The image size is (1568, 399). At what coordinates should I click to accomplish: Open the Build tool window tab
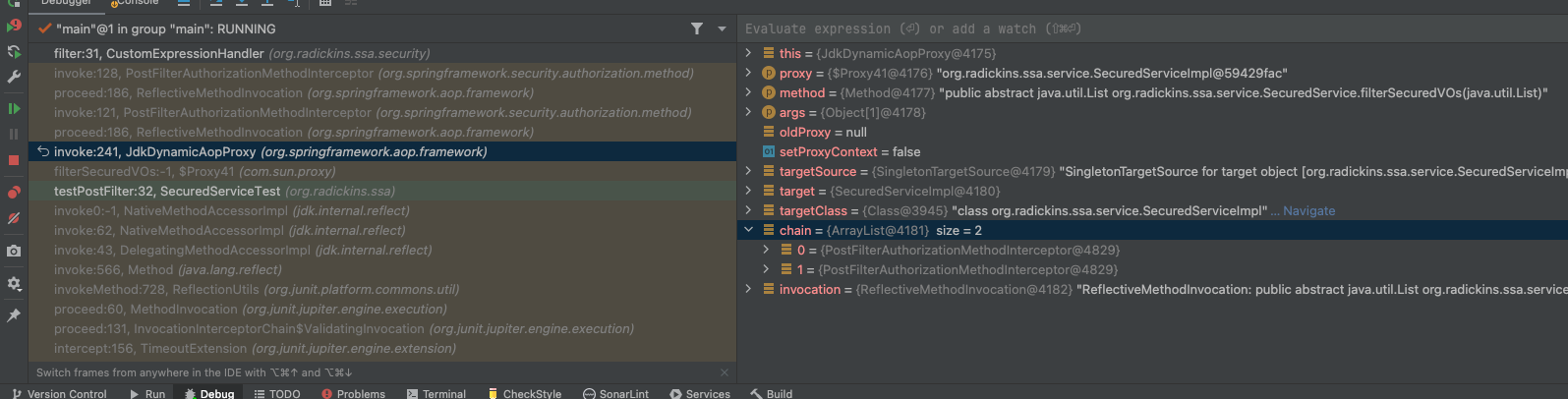[x=772, y=393]
